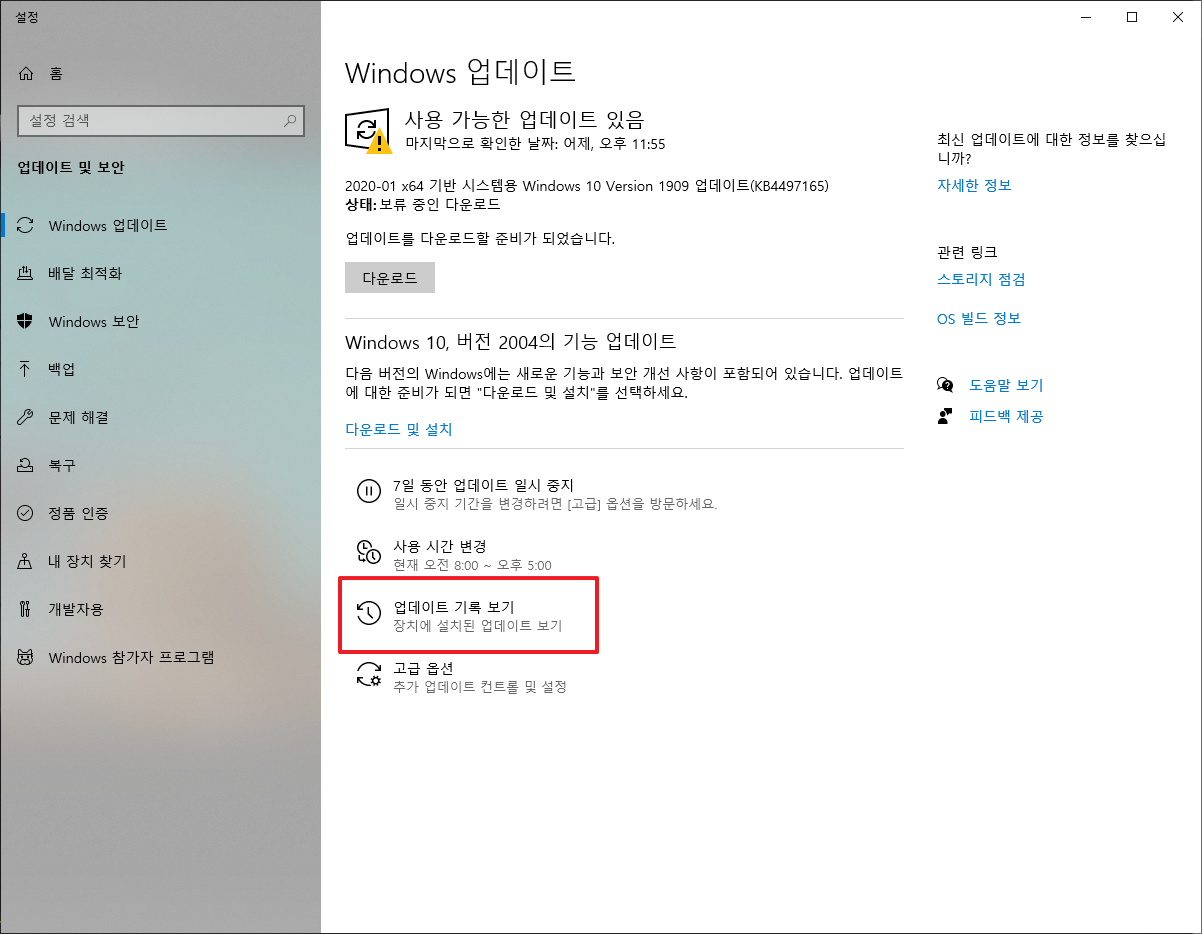Click the 문제 해결 wrench icon
This screenshot has width=1202, height=934.
26,418
